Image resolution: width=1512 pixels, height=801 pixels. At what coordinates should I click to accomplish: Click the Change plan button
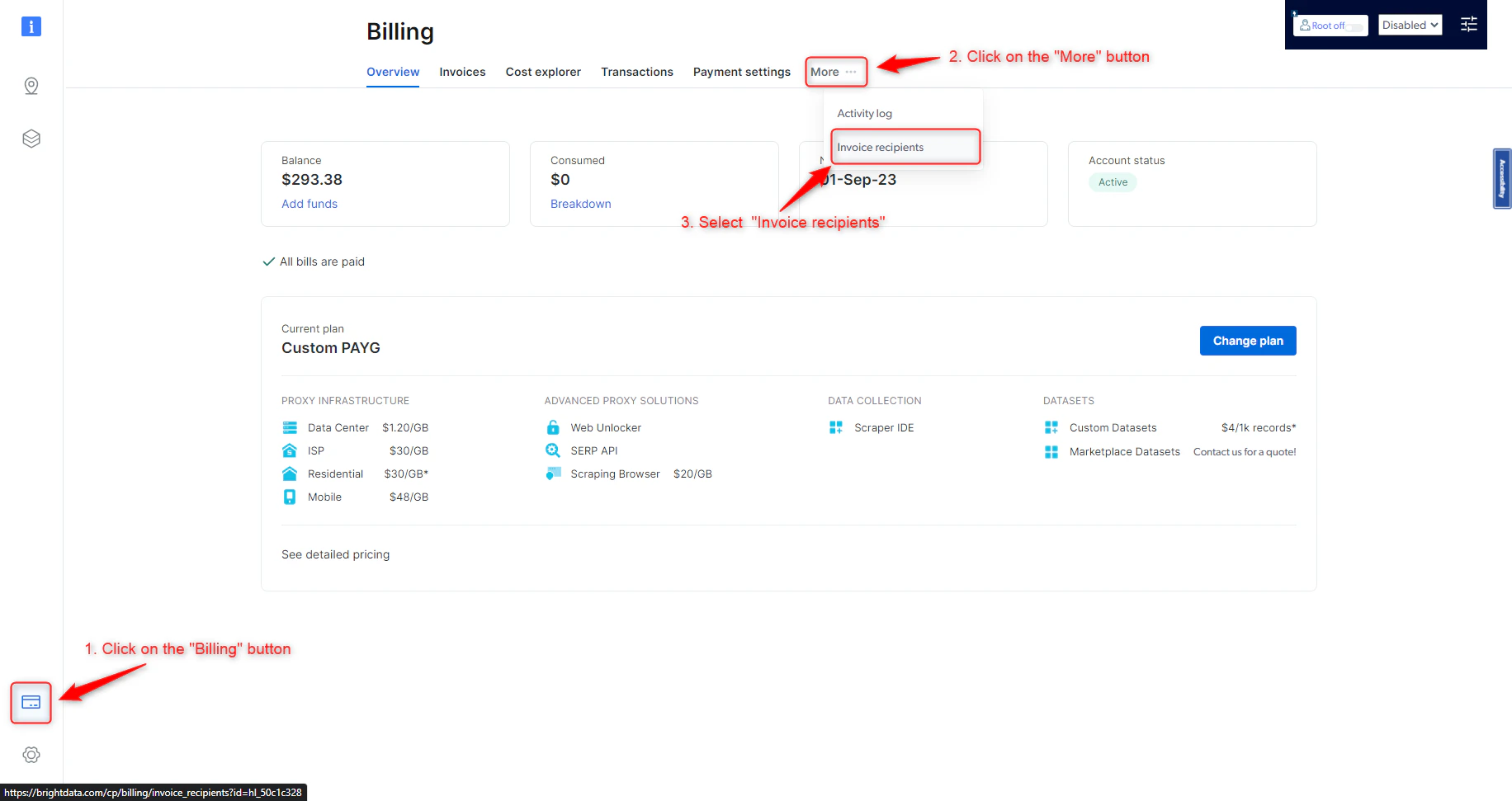pos(1248,340)
